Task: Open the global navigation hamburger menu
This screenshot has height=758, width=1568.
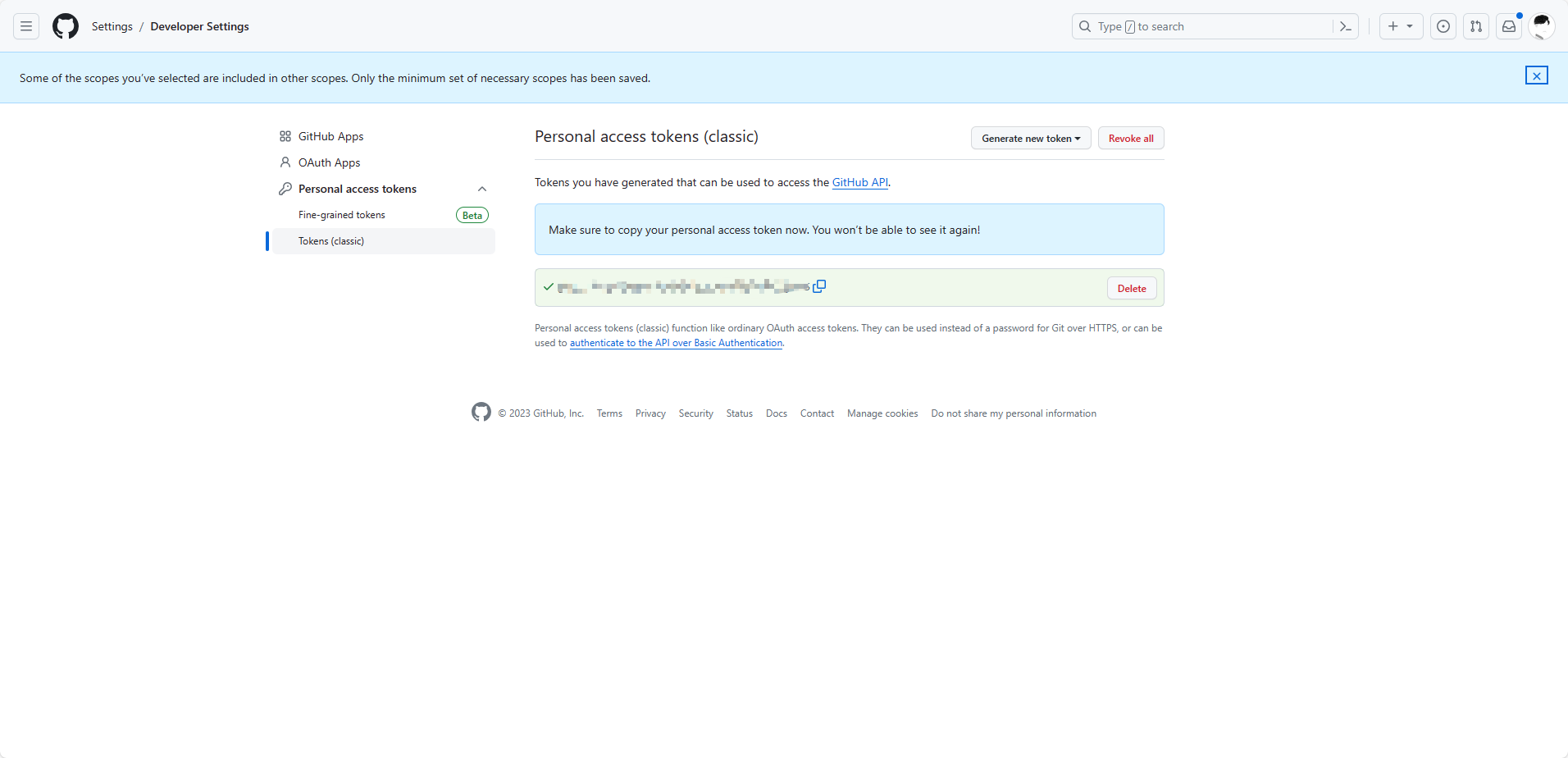Action: point(26,26)
